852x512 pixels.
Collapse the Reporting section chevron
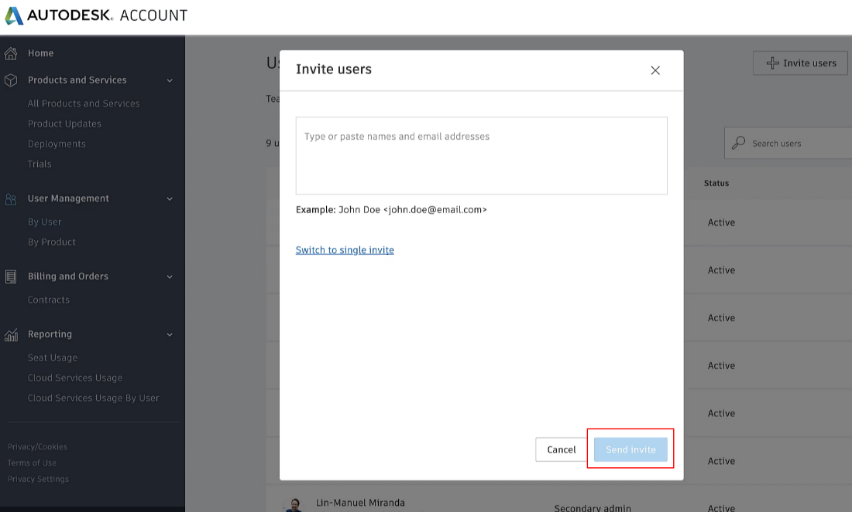[169, 335]
